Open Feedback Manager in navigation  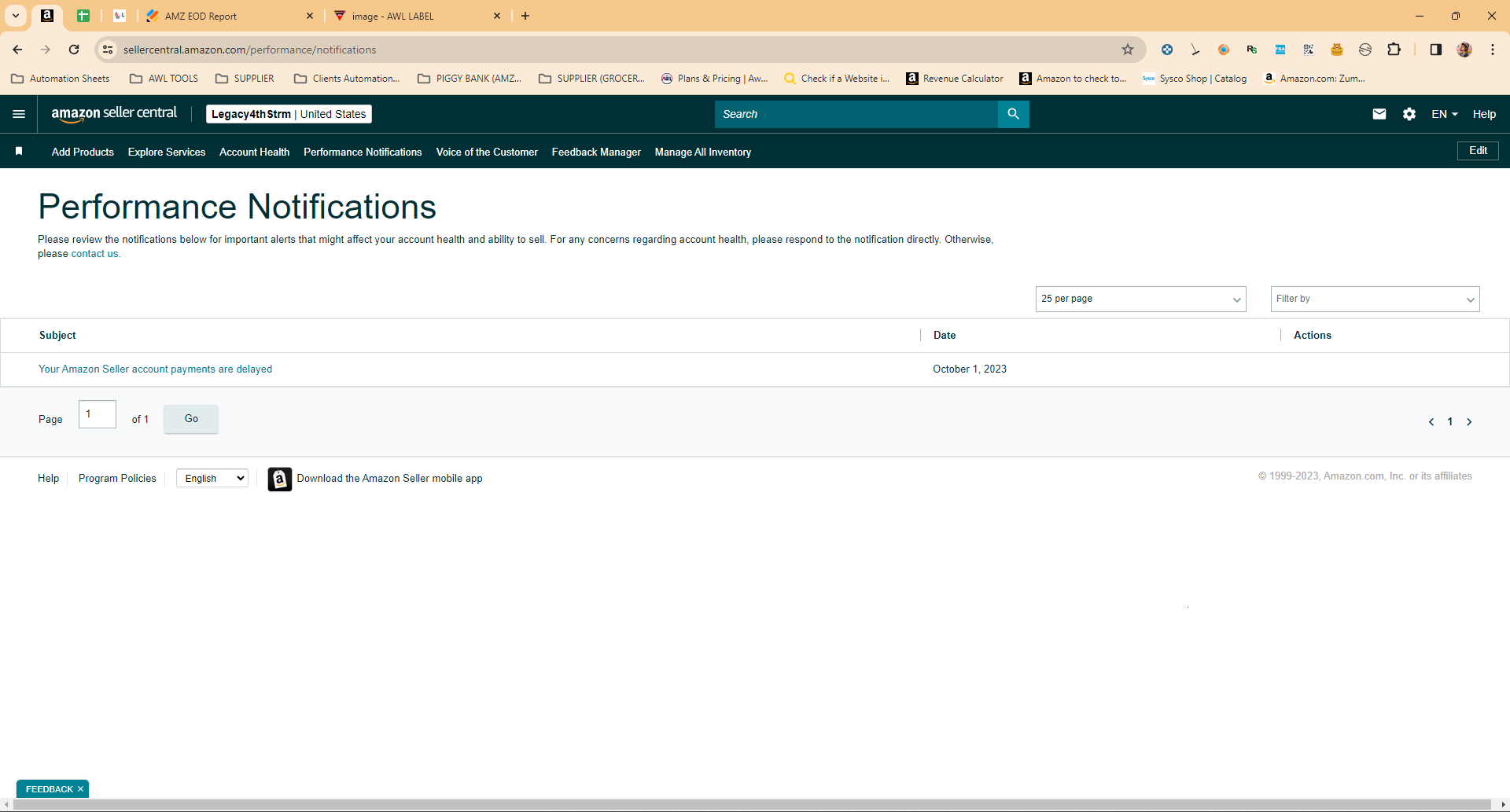(596, 152)
